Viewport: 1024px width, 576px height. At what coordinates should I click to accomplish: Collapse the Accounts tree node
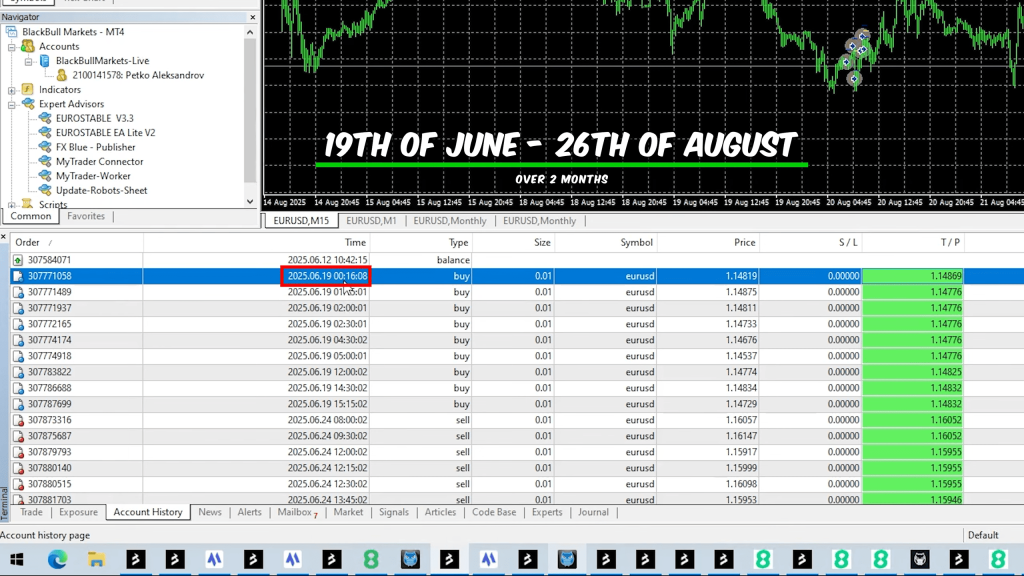tap(12, 46)
